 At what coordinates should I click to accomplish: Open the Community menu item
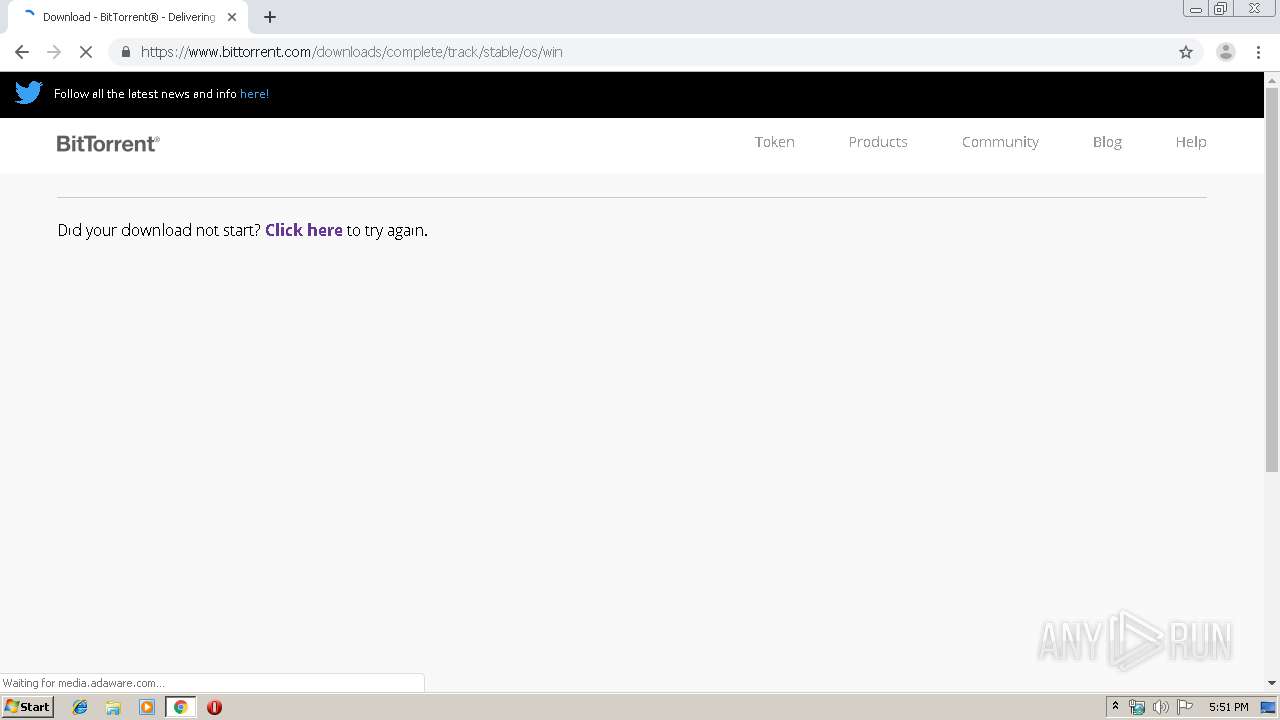tap(1000, 142)
